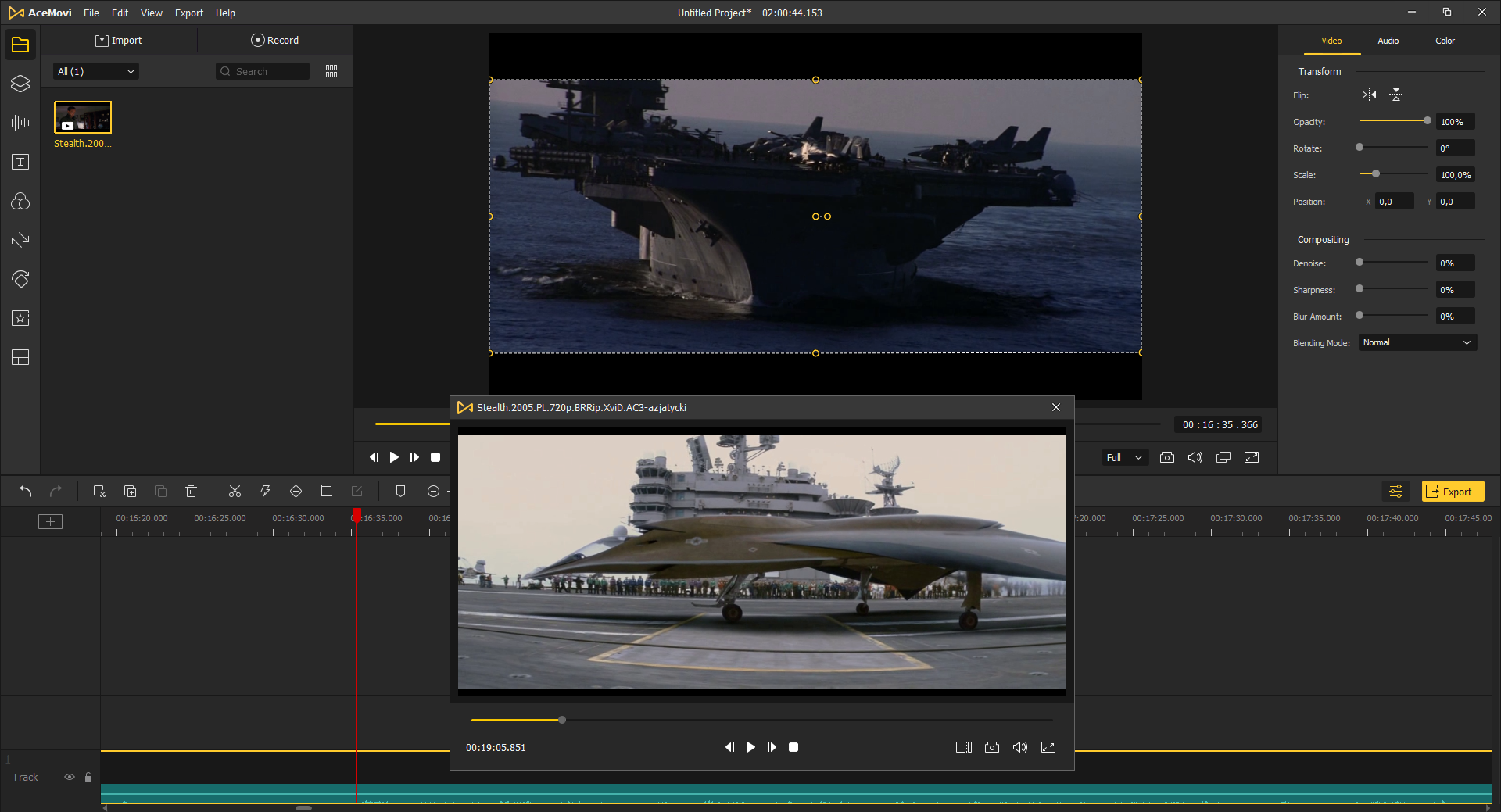Click the Position X value field

tap(1395, 202)
